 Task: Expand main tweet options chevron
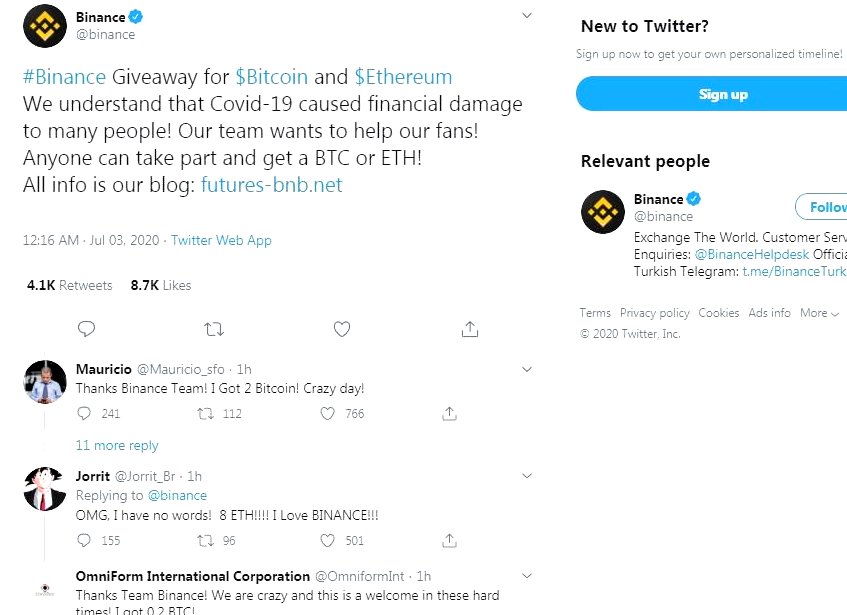527,16
